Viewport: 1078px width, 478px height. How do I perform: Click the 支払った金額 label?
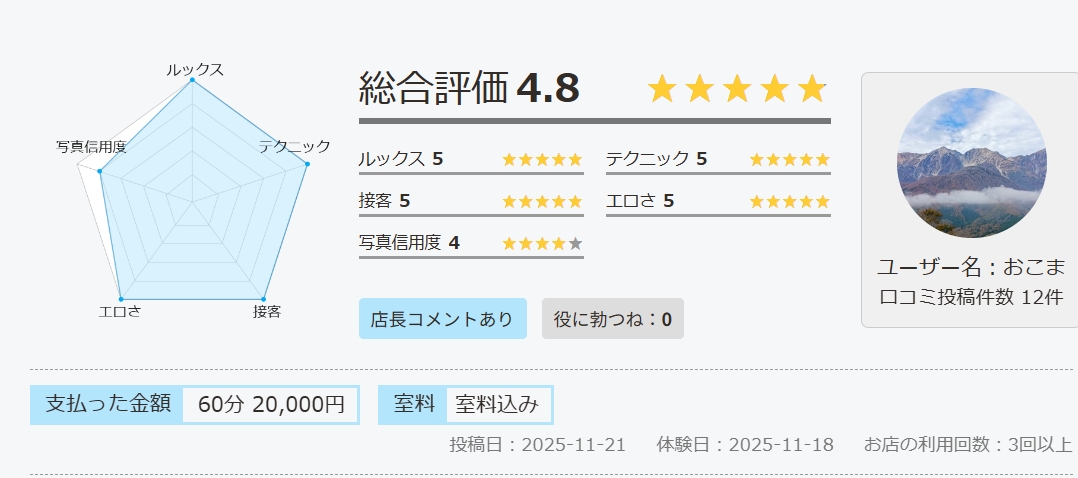108,404
